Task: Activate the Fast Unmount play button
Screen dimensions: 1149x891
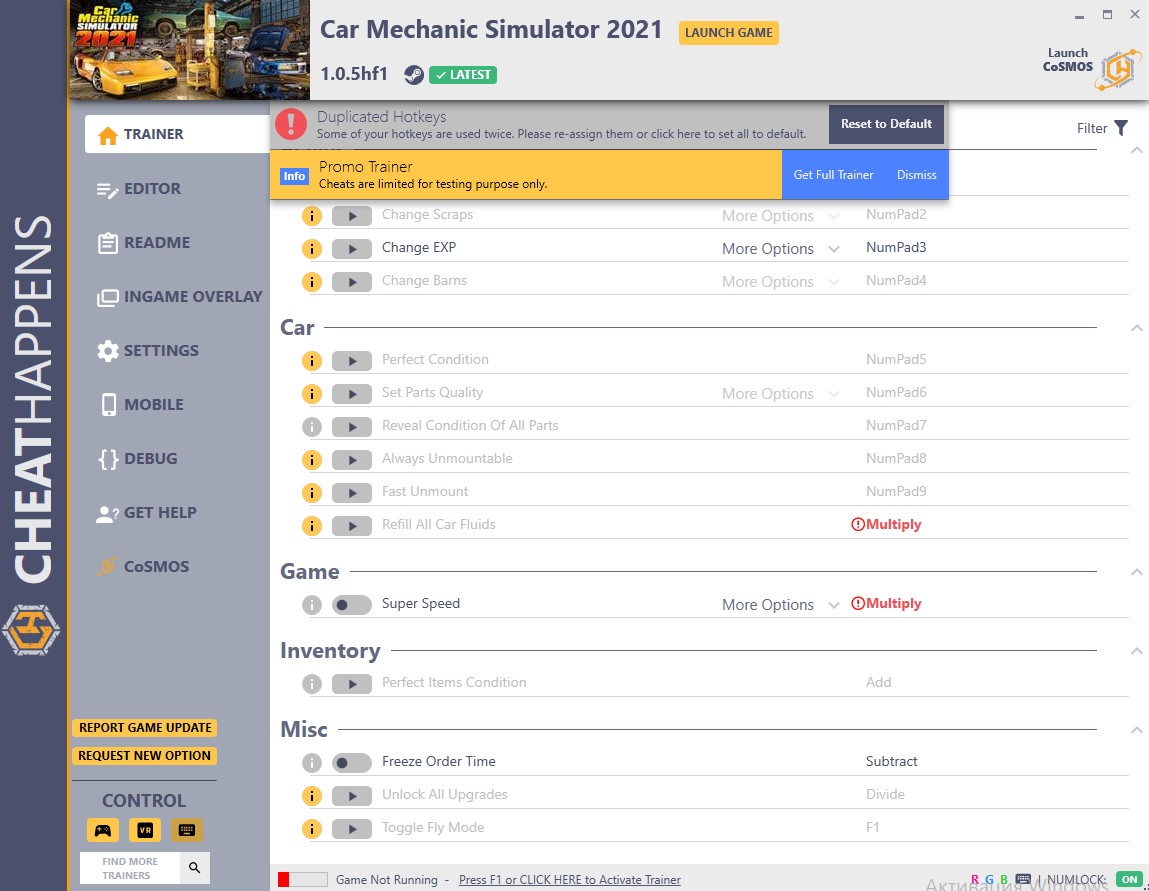Action: coord(352,492)
